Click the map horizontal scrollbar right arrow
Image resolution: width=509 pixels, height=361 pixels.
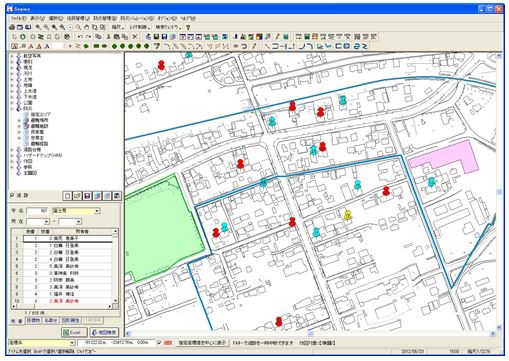tap(493, 333)
